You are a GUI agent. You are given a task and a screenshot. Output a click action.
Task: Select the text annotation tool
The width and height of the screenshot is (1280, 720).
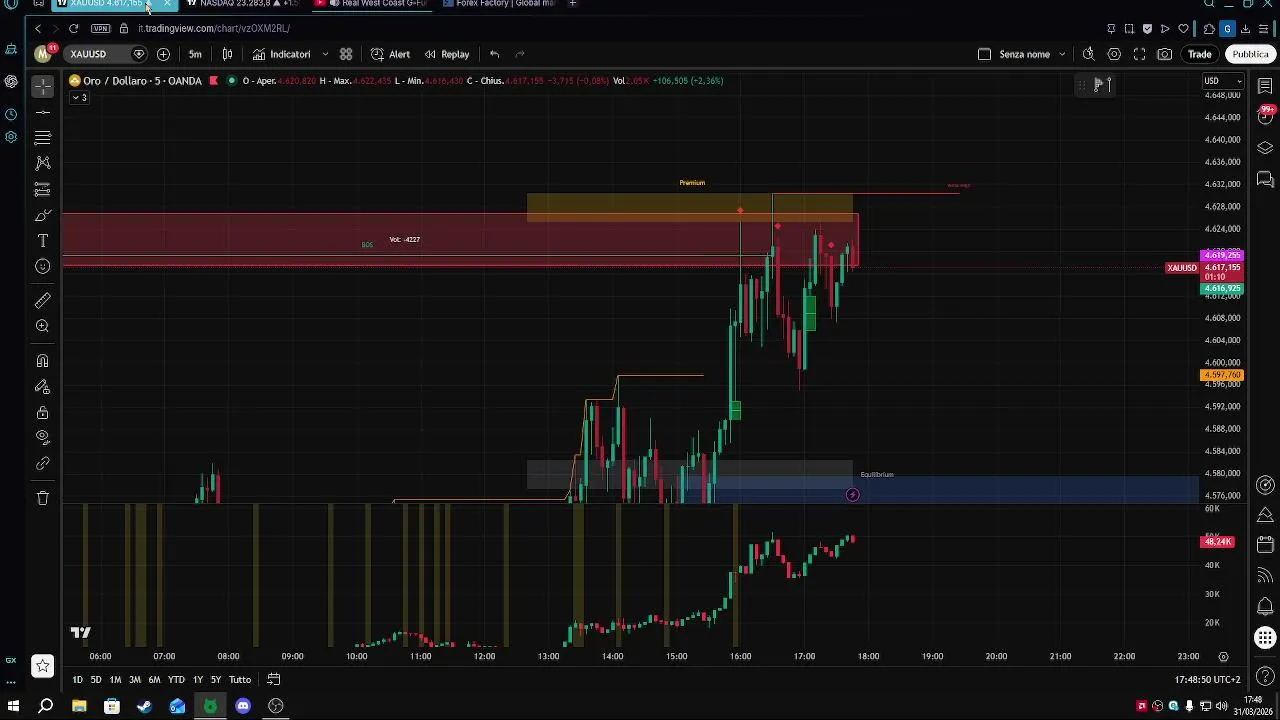[42, 241]
